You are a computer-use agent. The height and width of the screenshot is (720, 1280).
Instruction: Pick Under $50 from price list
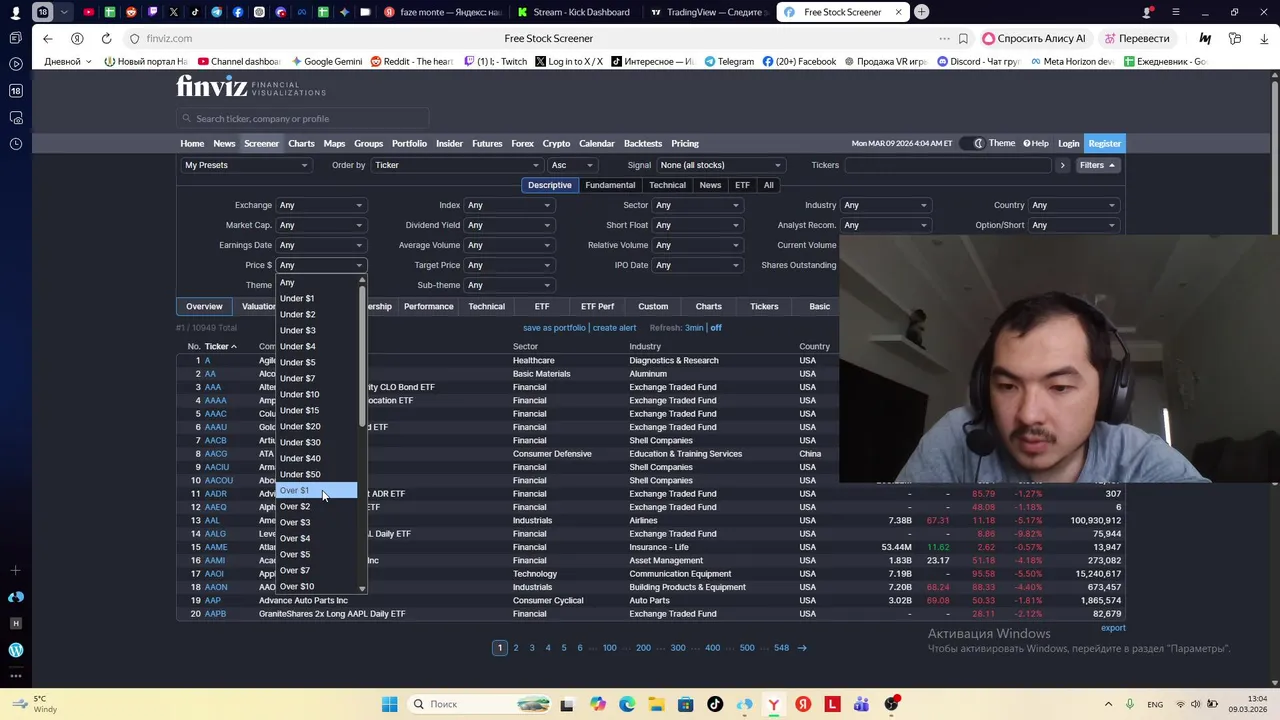316,475
